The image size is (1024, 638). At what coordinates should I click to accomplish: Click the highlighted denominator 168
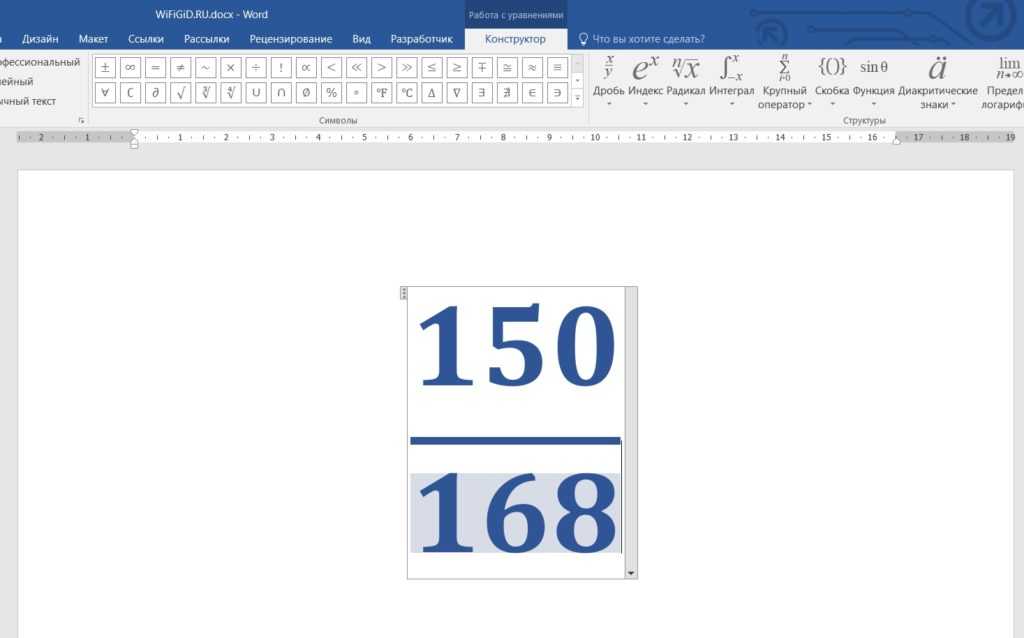515,513
